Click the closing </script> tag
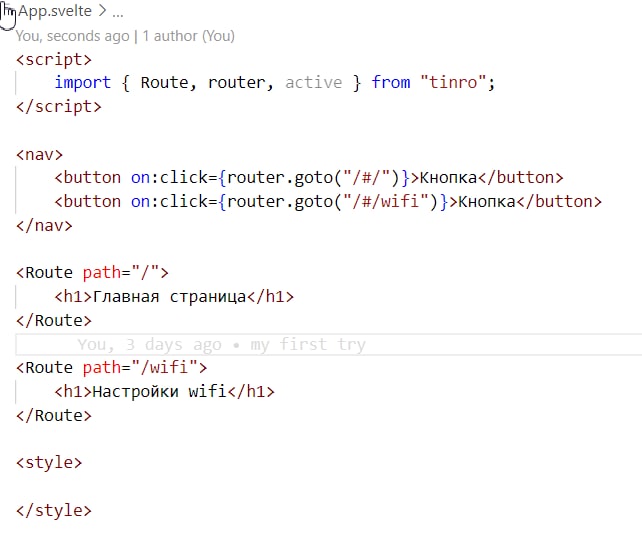Screen dimensions: 642x546 [59, 106]
